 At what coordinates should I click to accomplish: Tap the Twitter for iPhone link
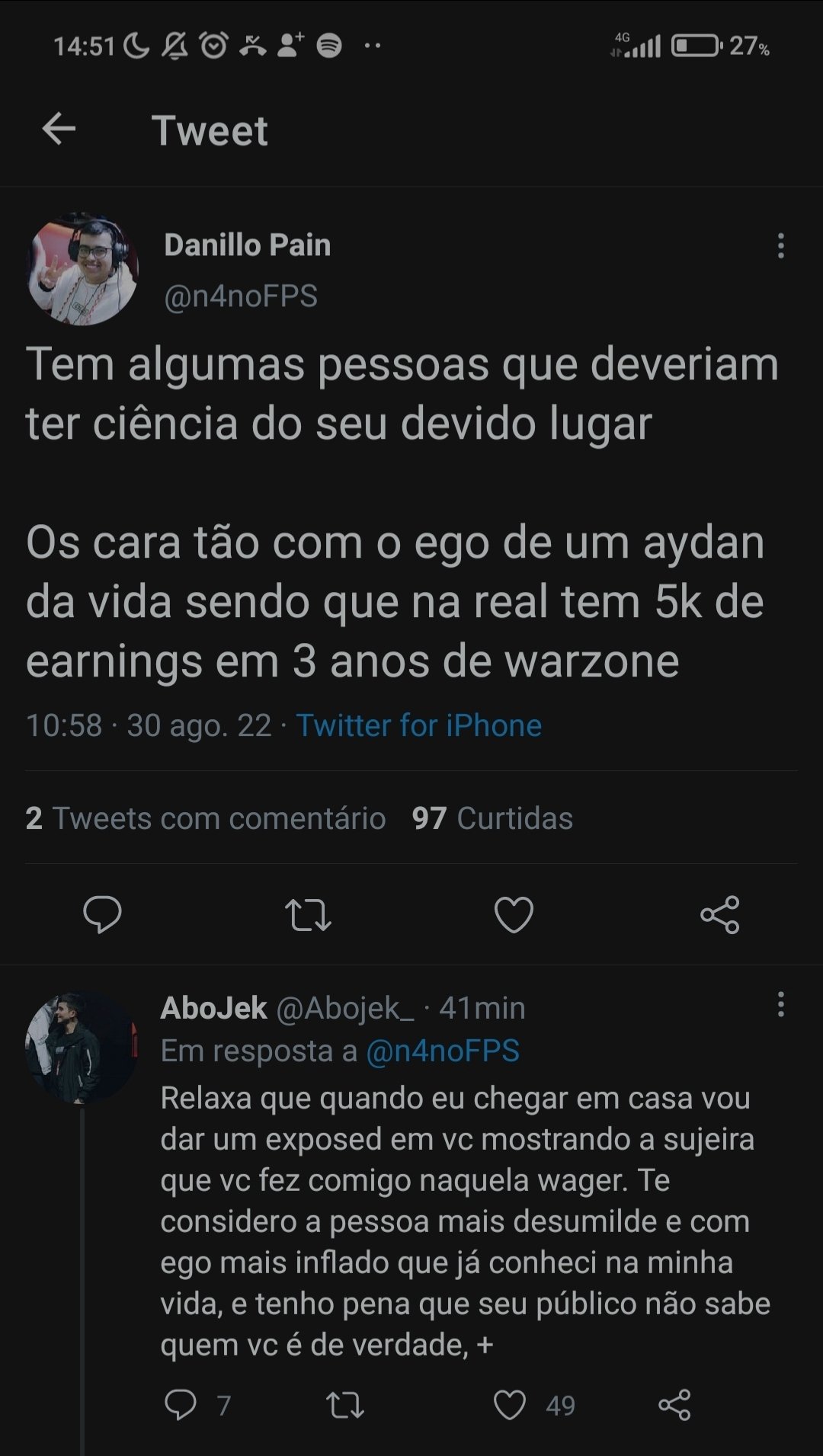(418, 725)
